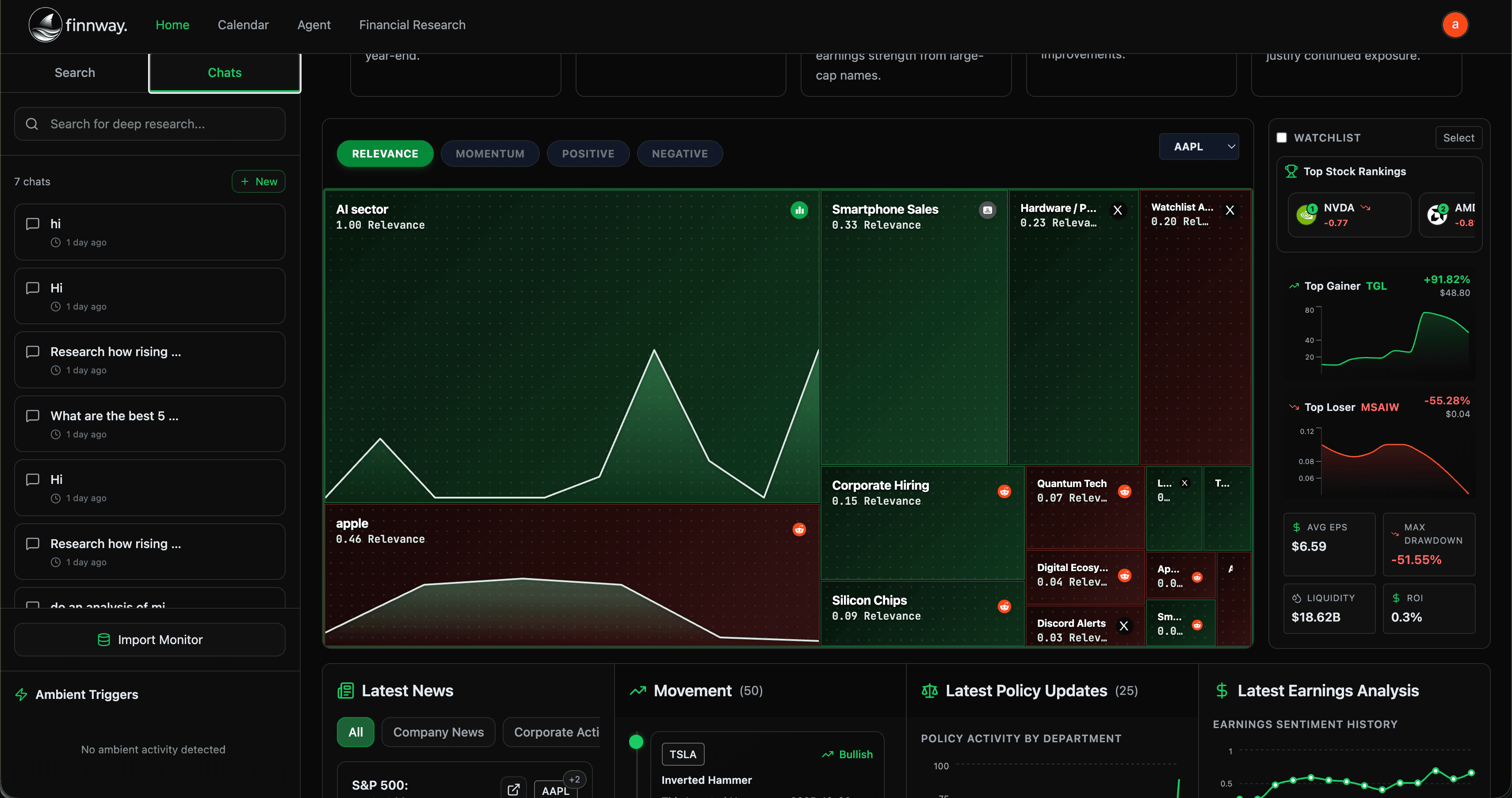1512x798 pixels.
Task: Click the Import Monitor button
Action: [150, 640]
